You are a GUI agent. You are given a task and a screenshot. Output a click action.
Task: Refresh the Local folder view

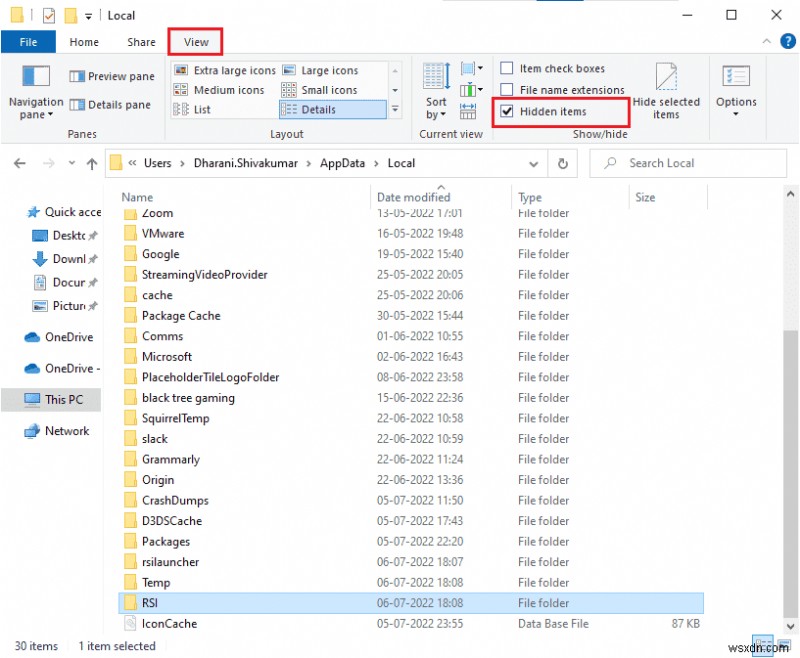pyautogui.click(x=562, y=164)
